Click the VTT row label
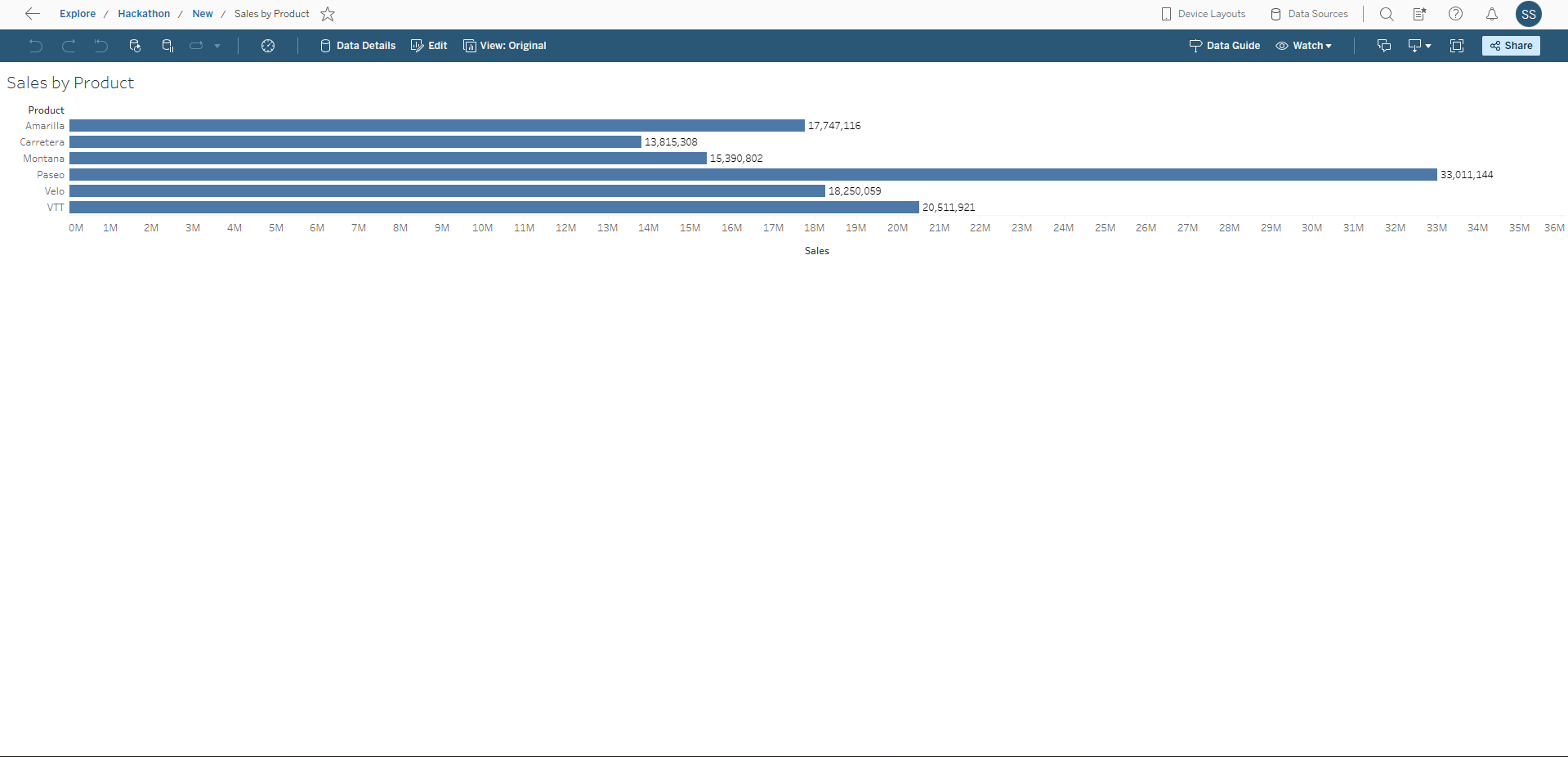The image size is (1568, 757). (56, 208)
